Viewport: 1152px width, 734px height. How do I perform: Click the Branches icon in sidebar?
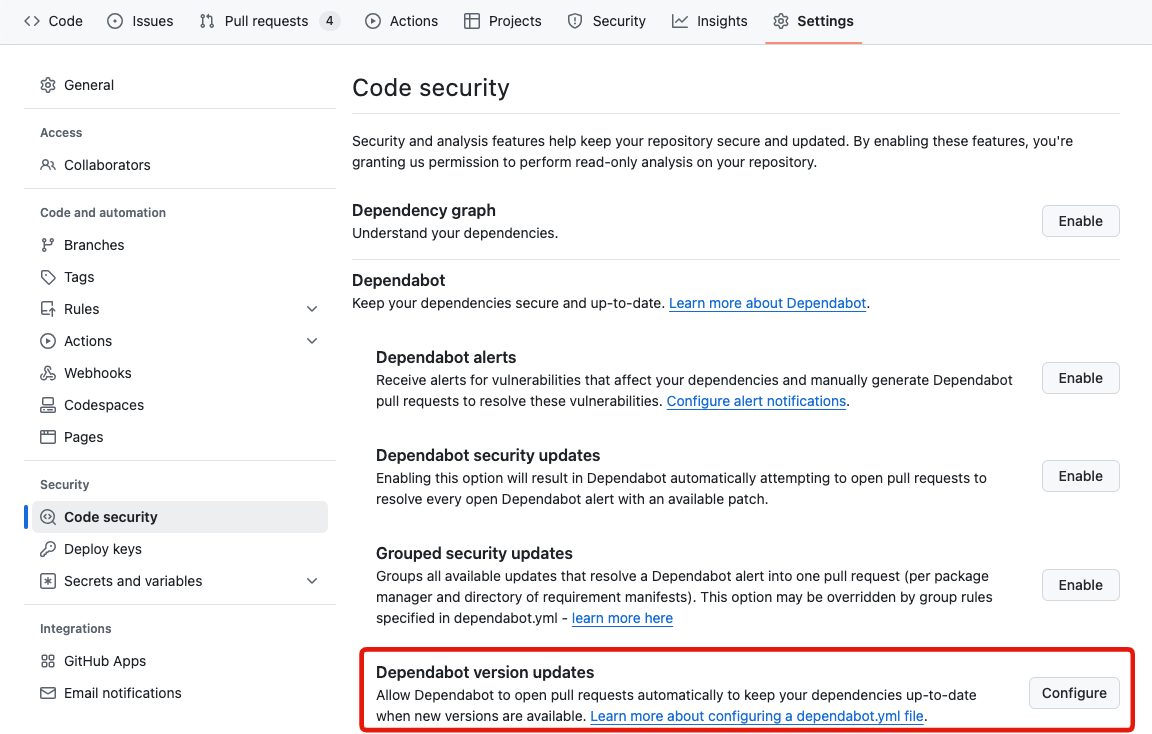tap(48, 245)
